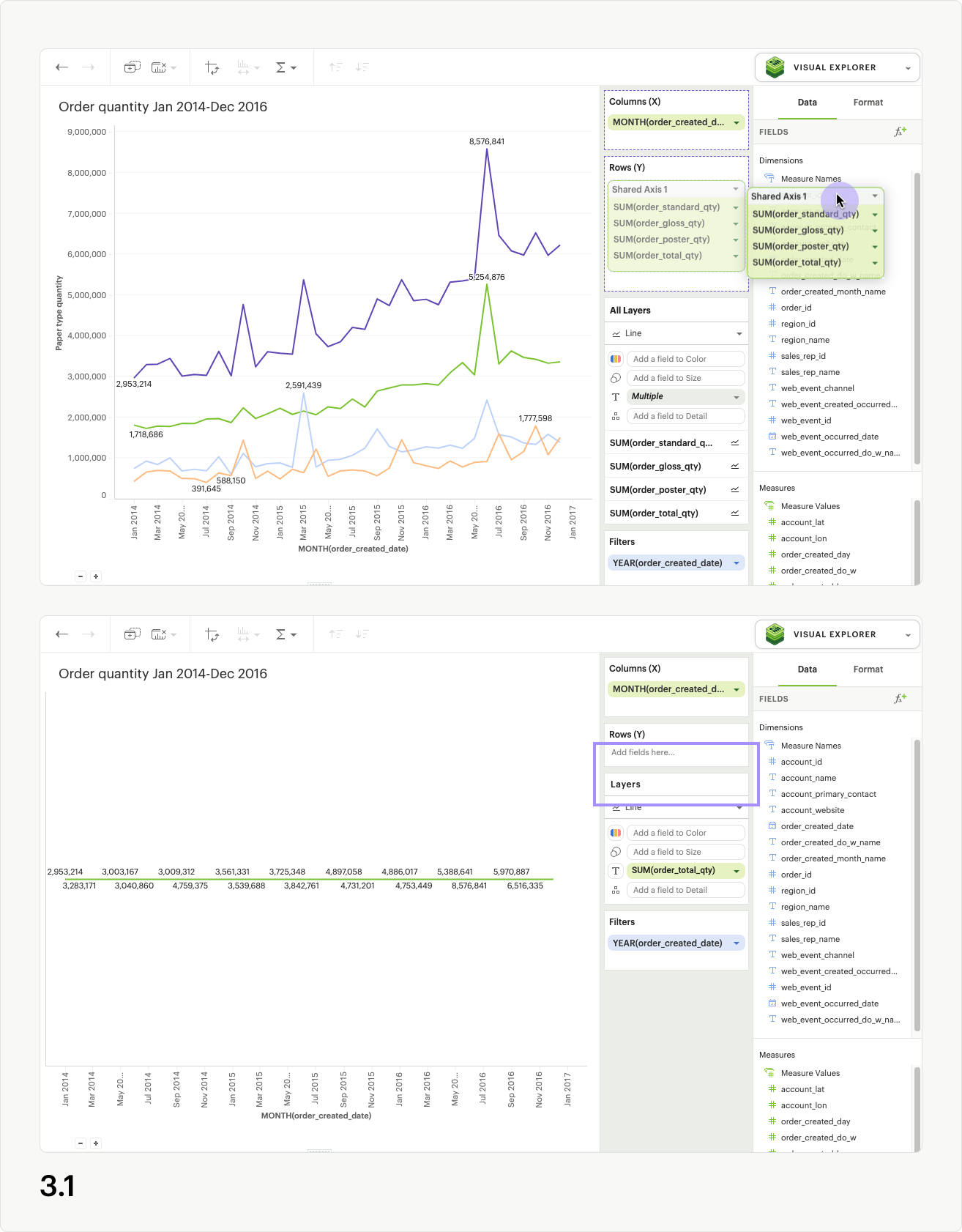Expand the Visual Explorer selector in the top panel
Viewport: 962px width, 1232px height.
point(908,68)
